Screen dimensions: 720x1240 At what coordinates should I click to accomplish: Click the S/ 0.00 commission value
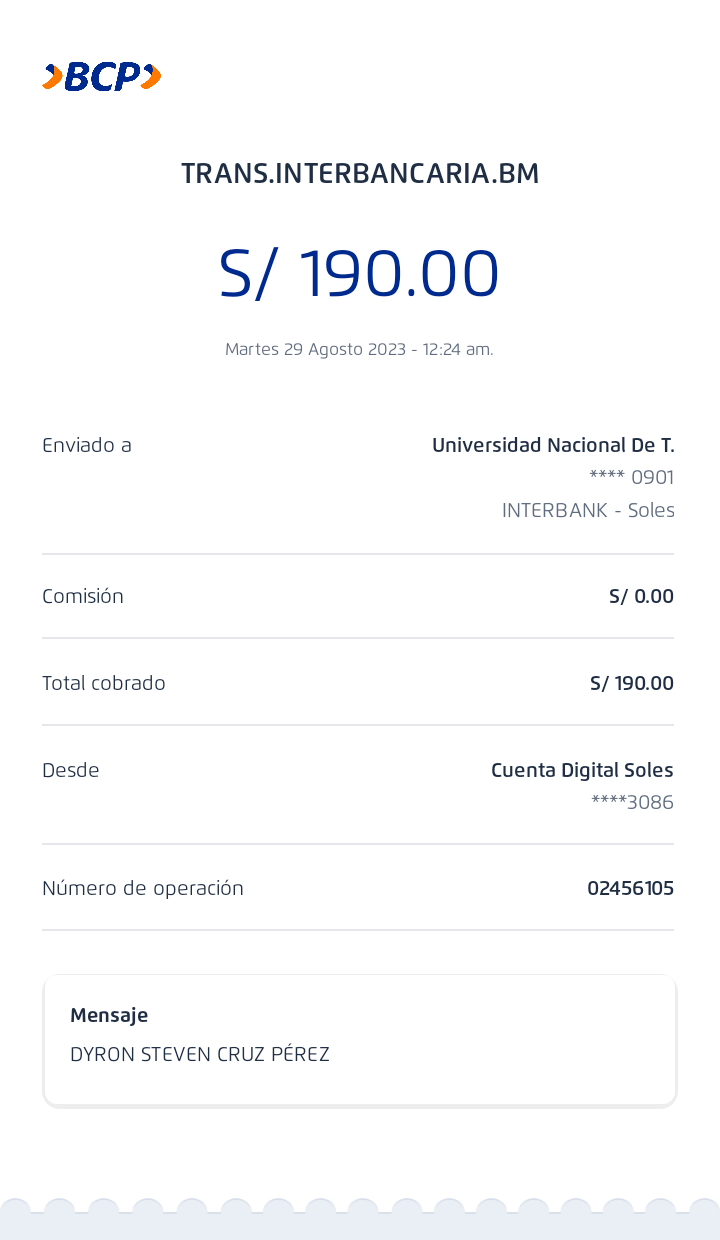(x=641, y=596)
